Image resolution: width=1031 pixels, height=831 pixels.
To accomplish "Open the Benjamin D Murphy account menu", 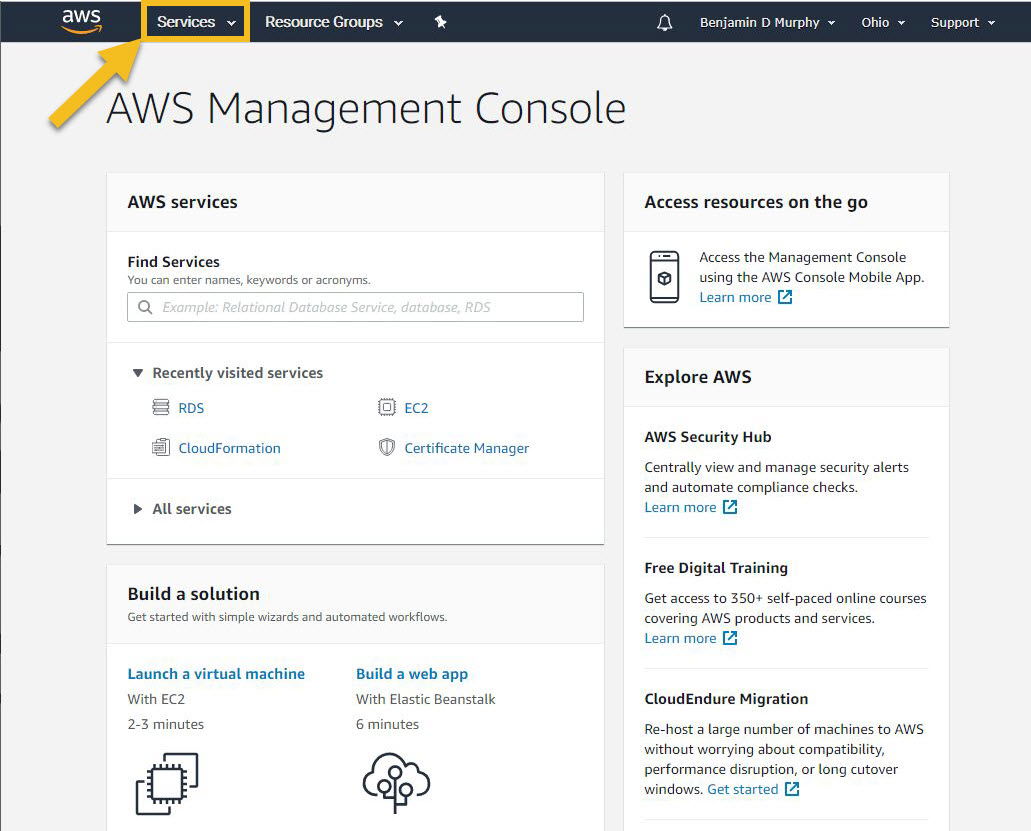I will pos(767,22).
